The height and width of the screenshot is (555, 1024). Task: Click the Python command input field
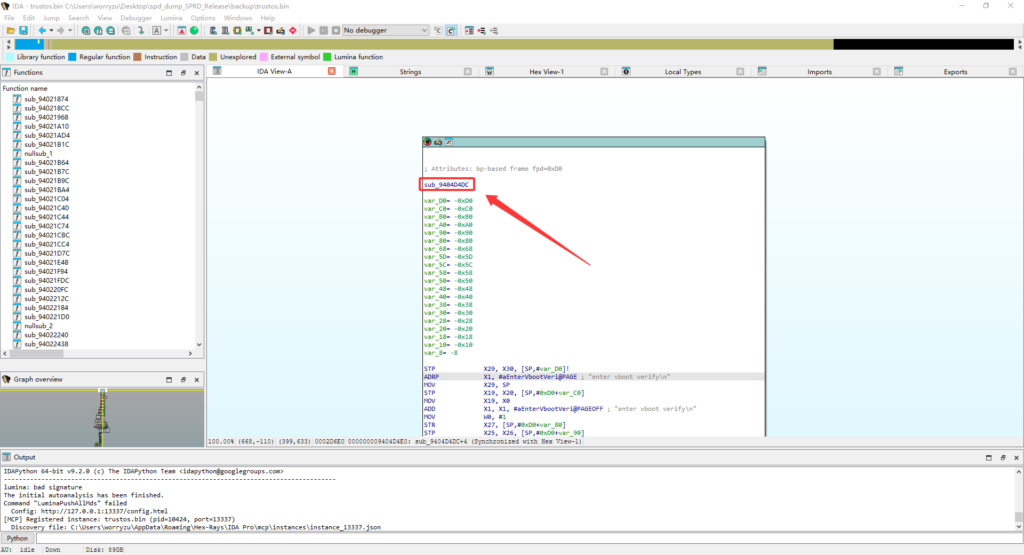(x=529, y=538)
